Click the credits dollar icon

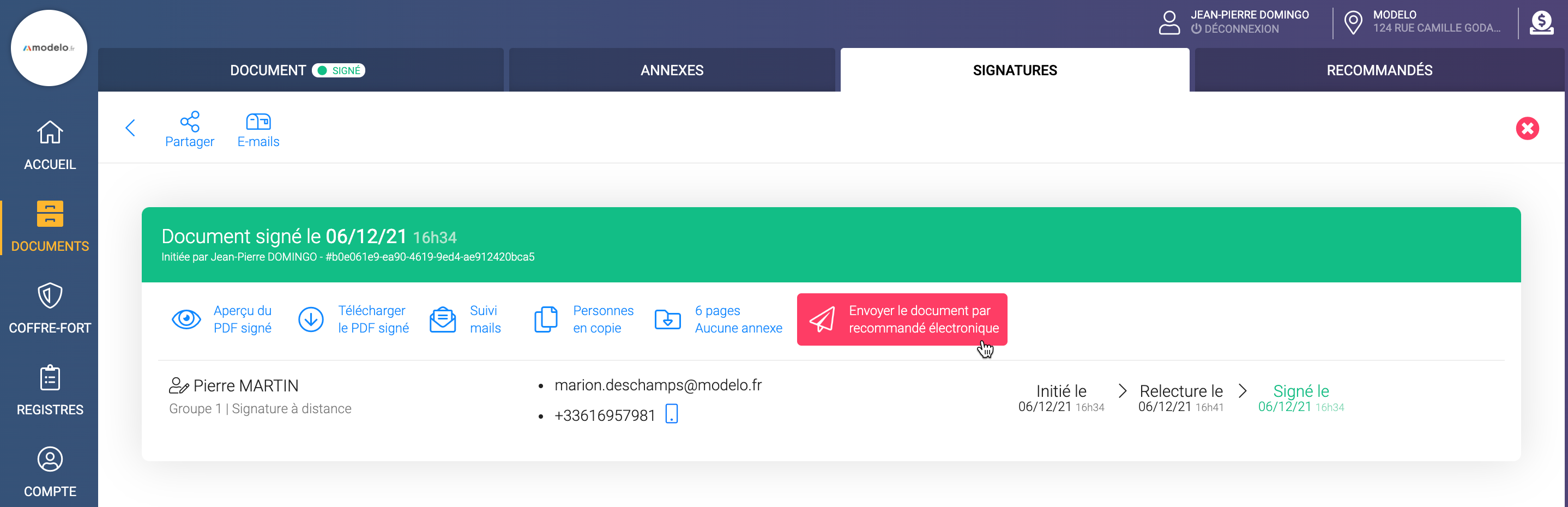pyautogui.click(x=1541, y=23)
